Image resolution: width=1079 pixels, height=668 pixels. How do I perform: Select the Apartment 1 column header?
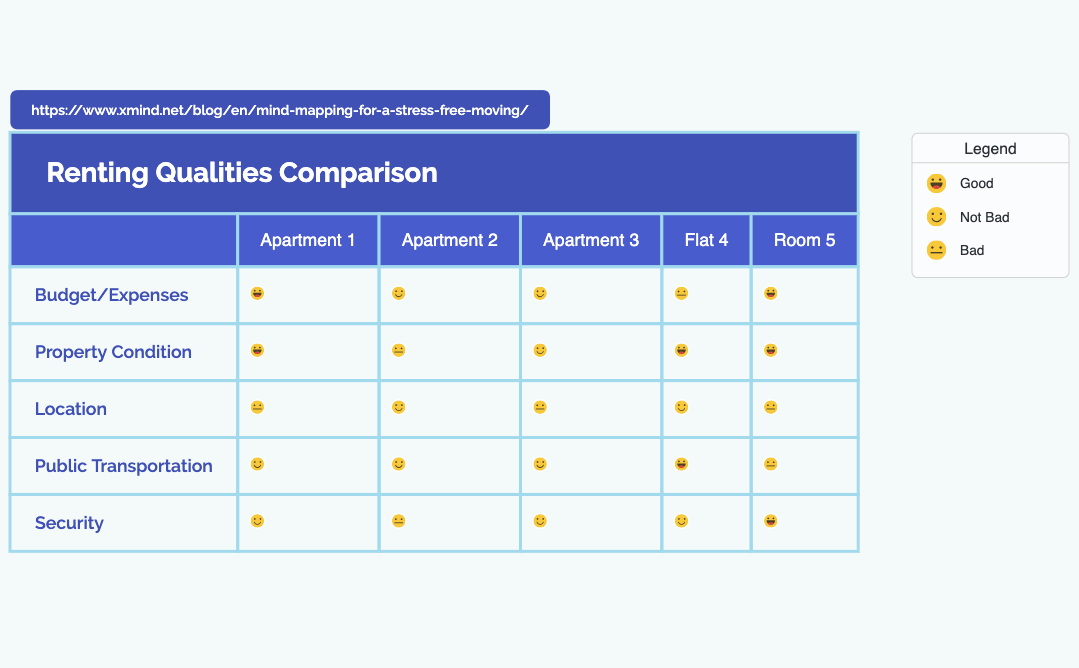(x=308, y=240)
